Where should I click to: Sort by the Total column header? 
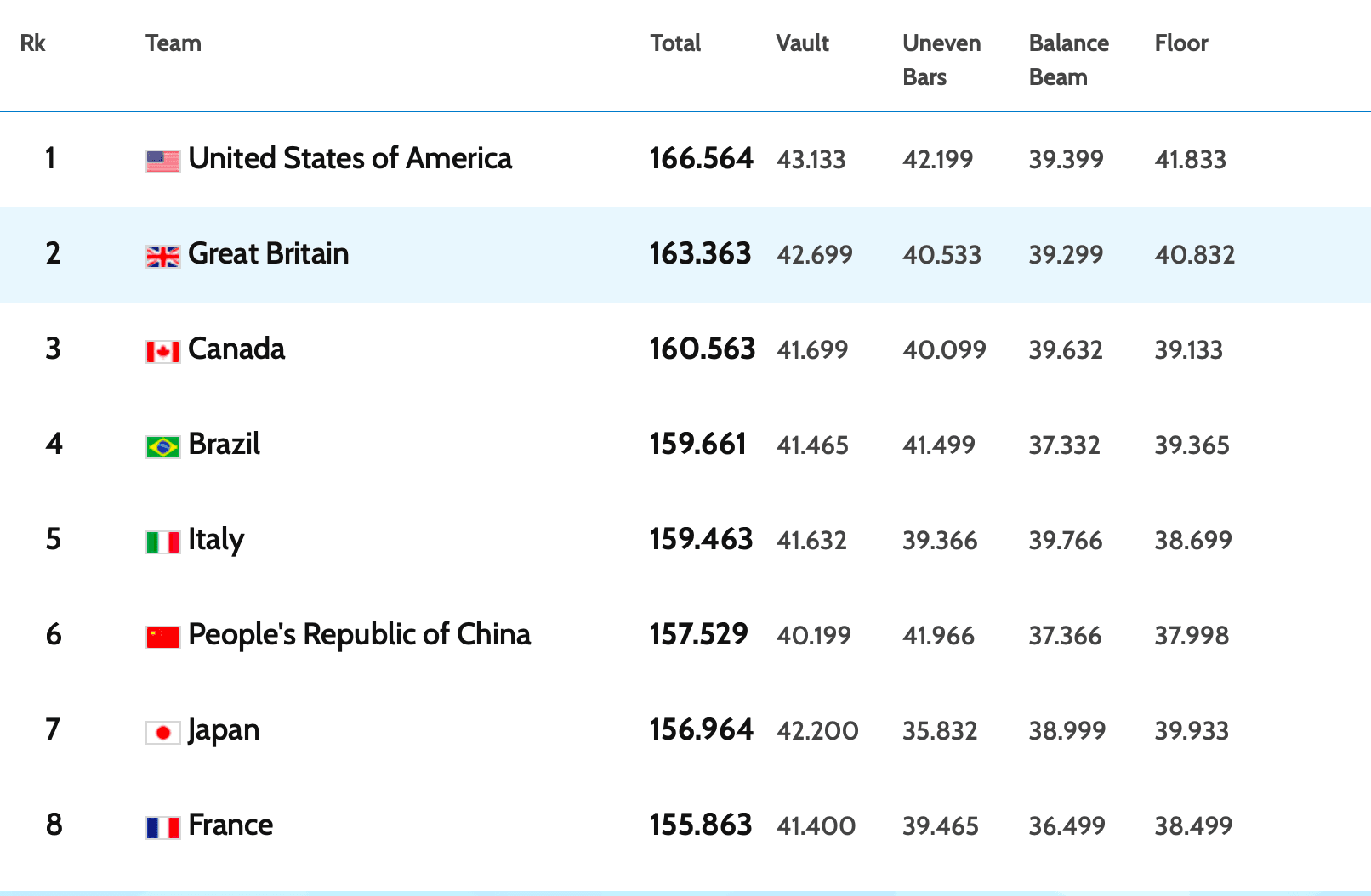675,43
